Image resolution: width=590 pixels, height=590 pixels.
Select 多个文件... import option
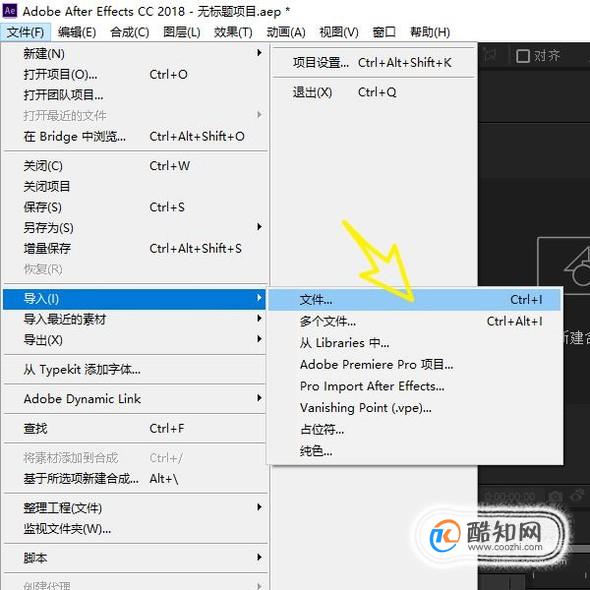(x=415, y=321)
